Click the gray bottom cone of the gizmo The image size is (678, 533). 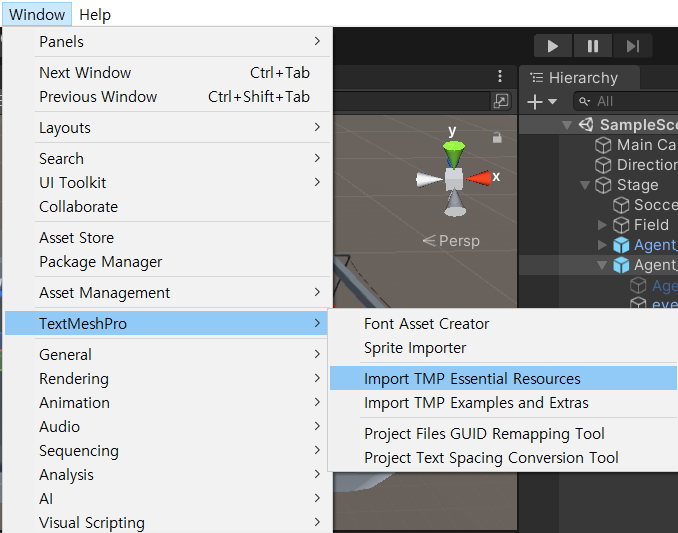(455, 203)
